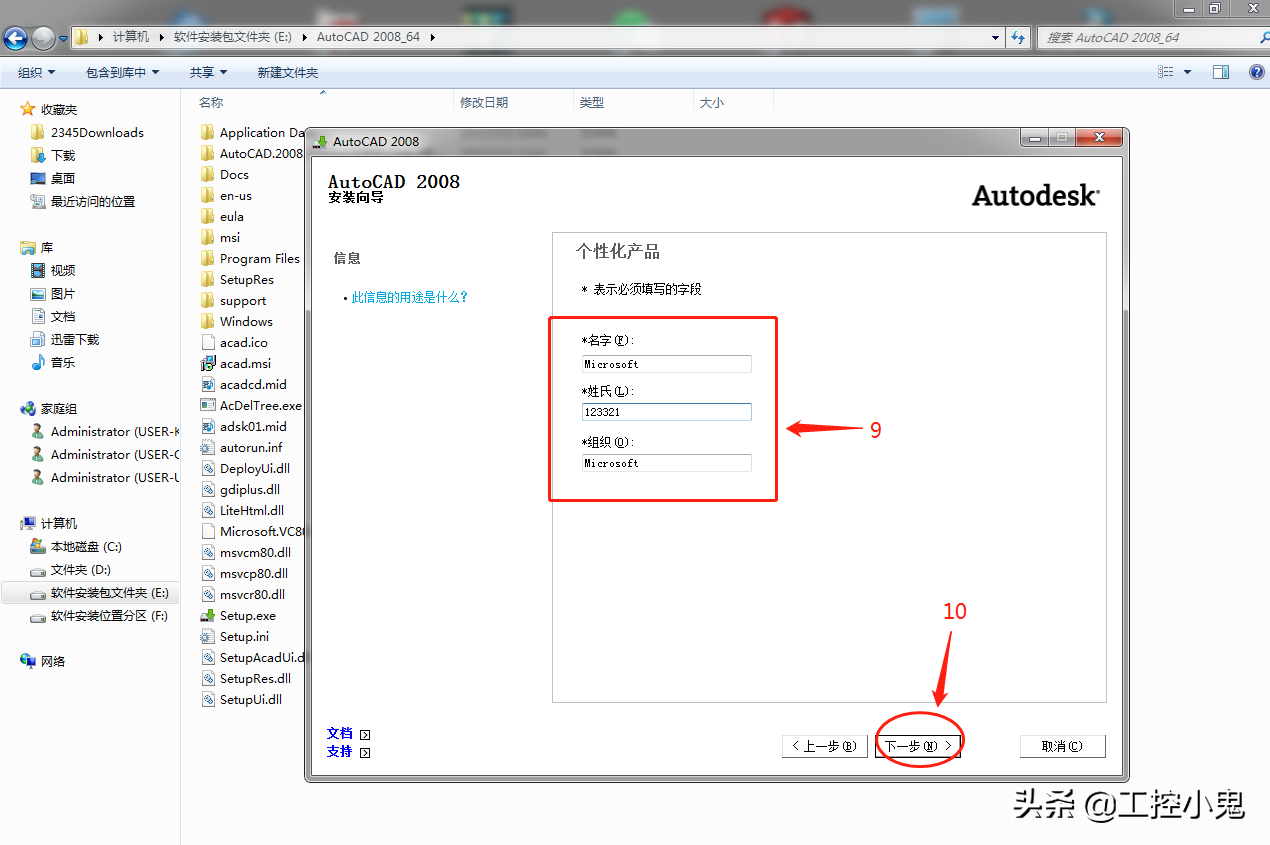Select the file named msvcr80.dll
Screen dimensions: 1270x845
click(253, 594)
